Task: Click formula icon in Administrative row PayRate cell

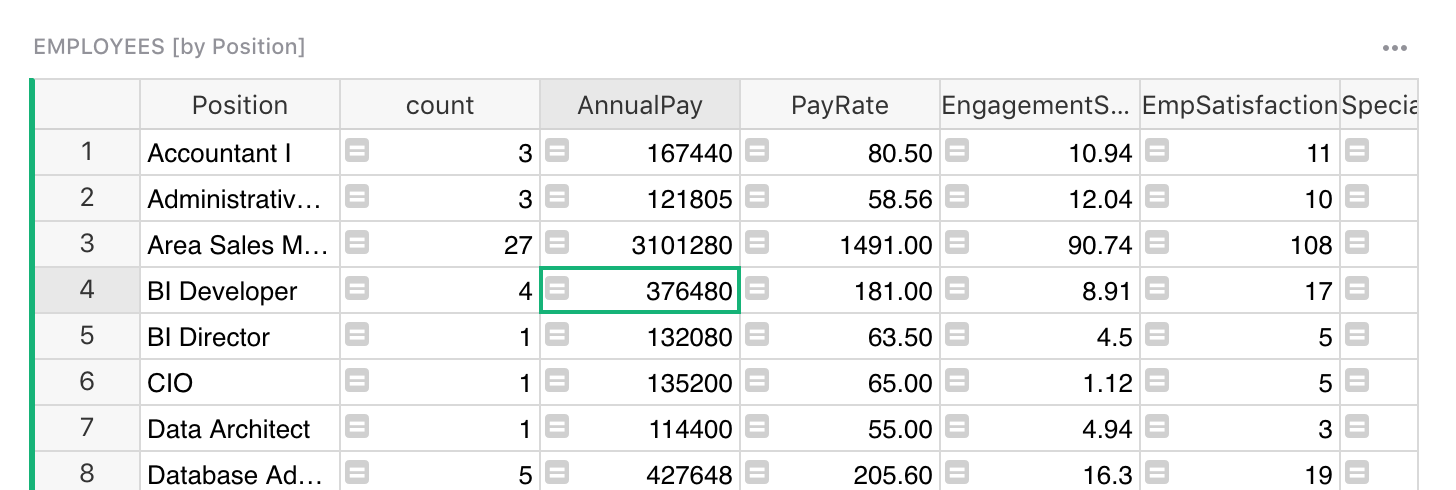Action: point(757,197)
